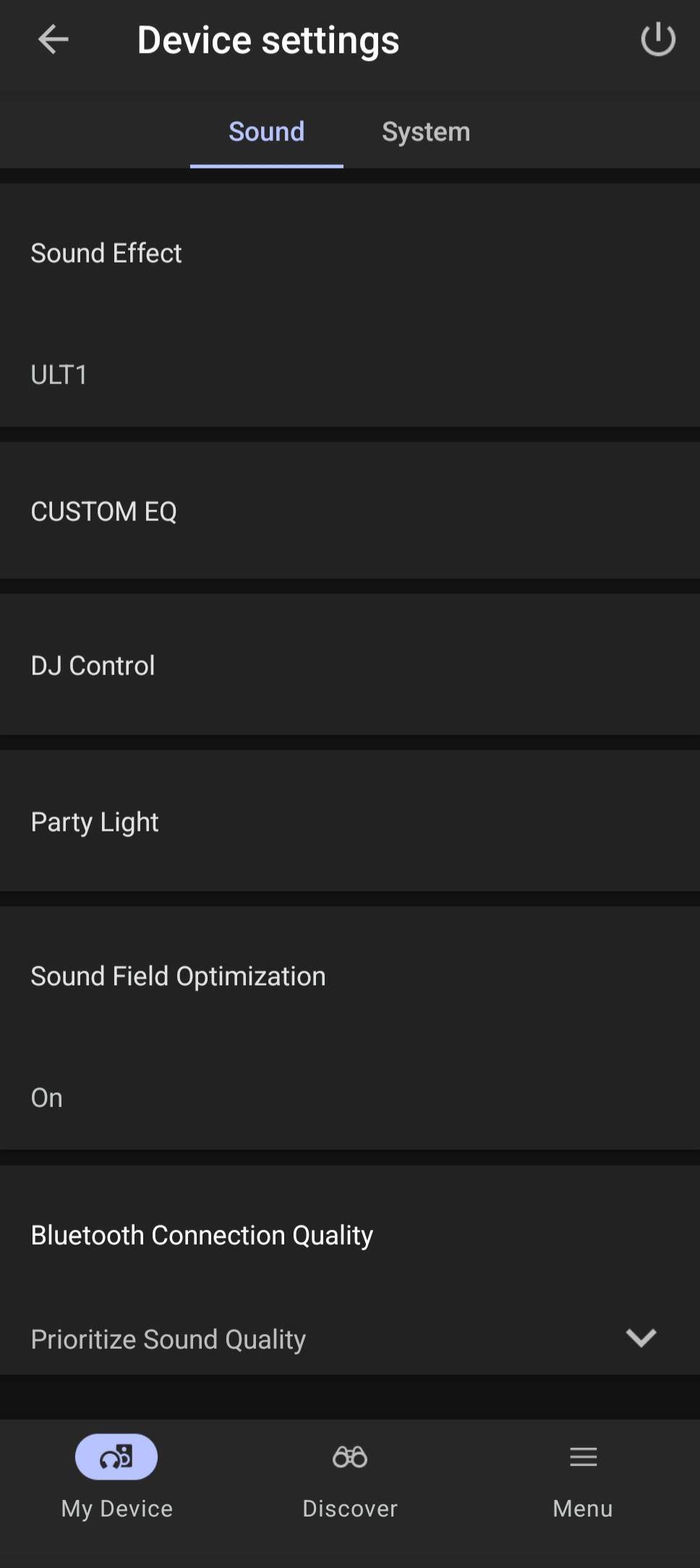Open the hamburger Menu icon
Screen dimensions: 700x1568
coord(583,1457)
